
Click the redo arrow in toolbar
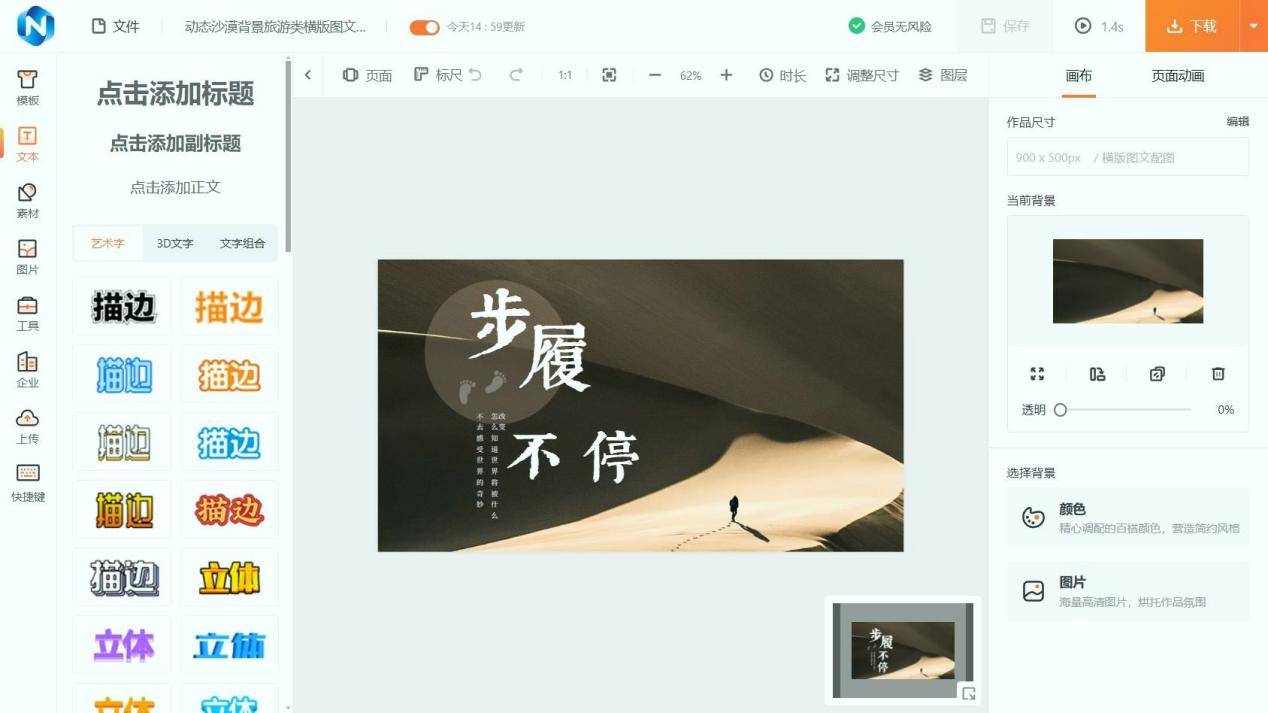click(x=516, y=75)
